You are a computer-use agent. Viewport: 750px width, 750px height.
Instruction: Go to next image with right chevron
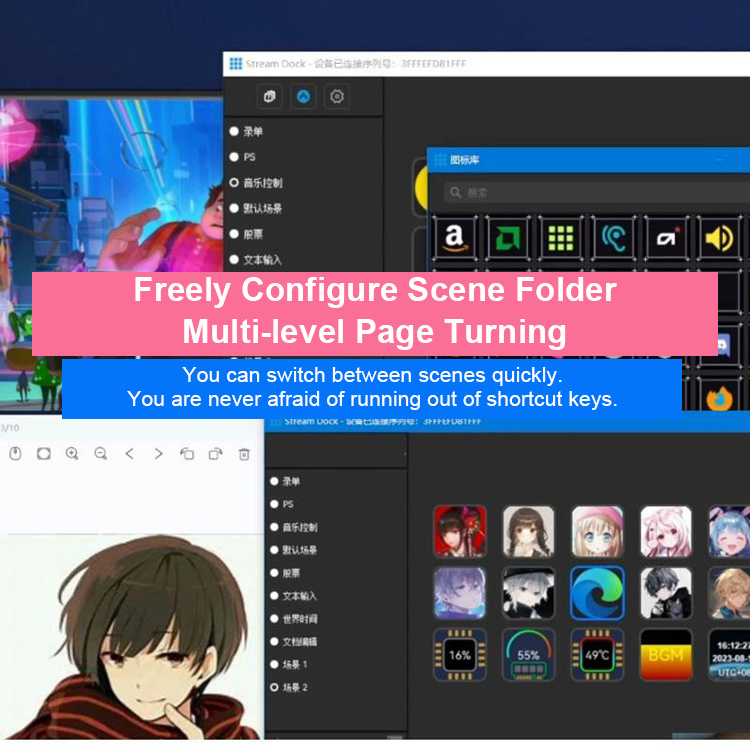[x=158, y=454]
